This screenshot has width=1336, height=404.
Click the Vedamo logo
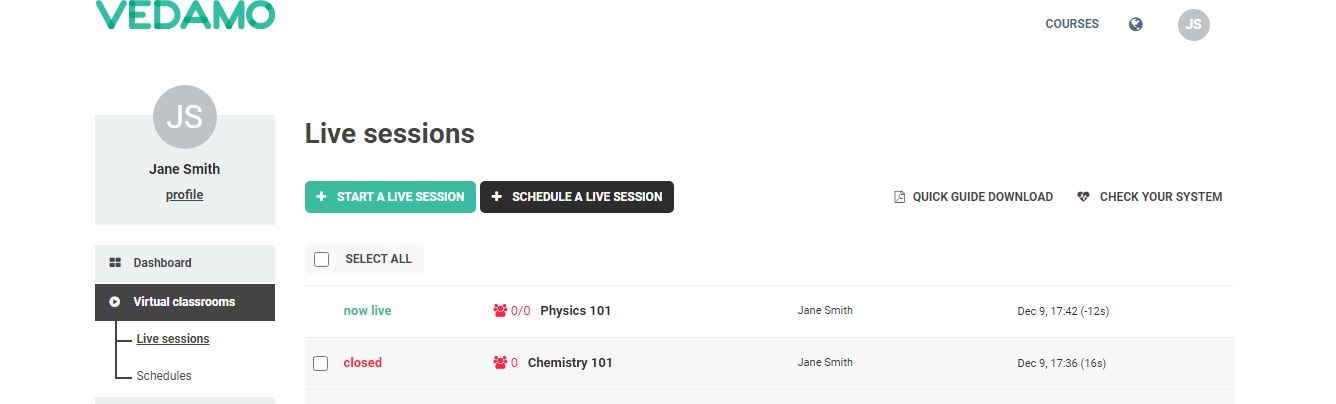185,14
